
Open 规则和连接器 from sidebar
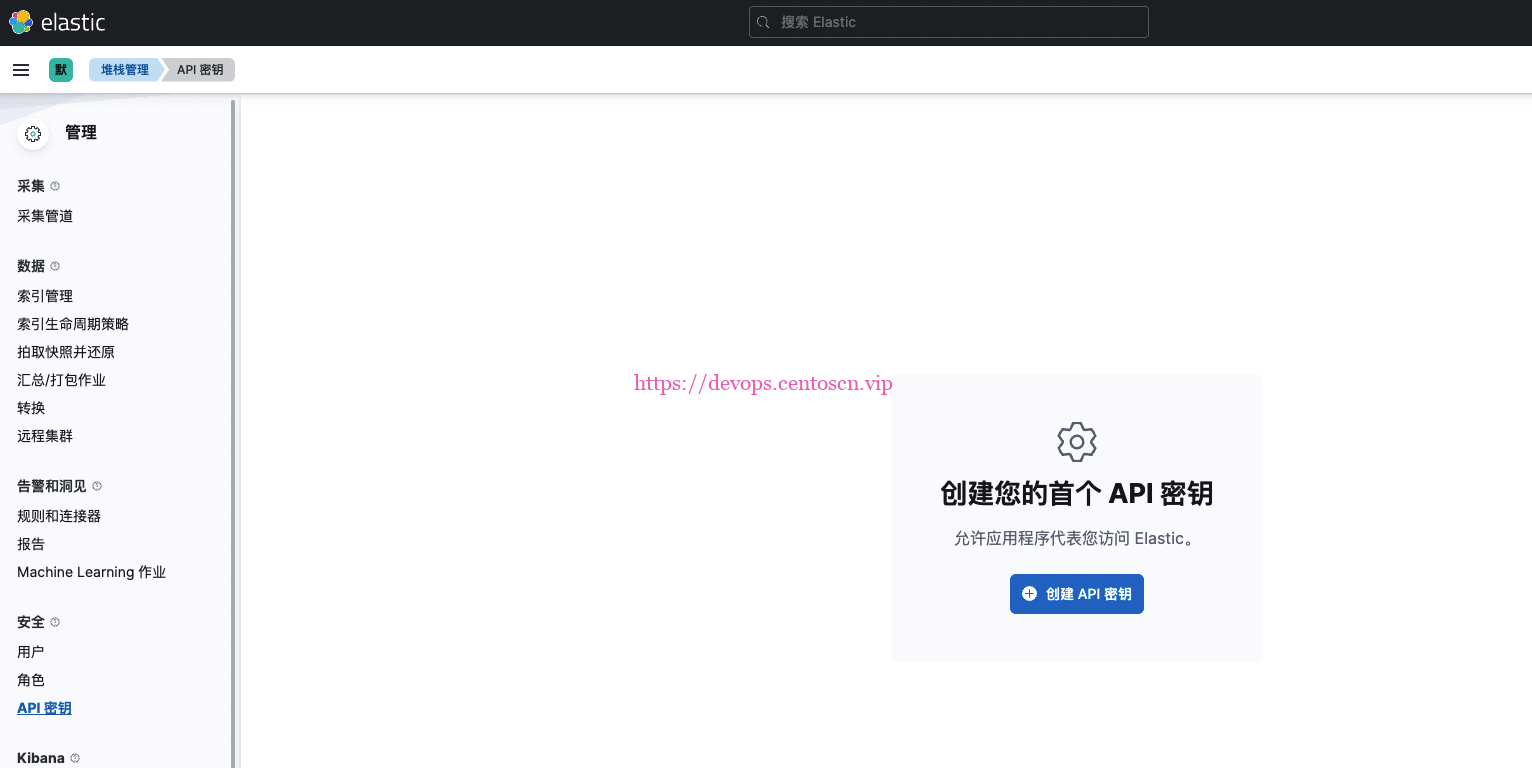click(x=59, y=516)
